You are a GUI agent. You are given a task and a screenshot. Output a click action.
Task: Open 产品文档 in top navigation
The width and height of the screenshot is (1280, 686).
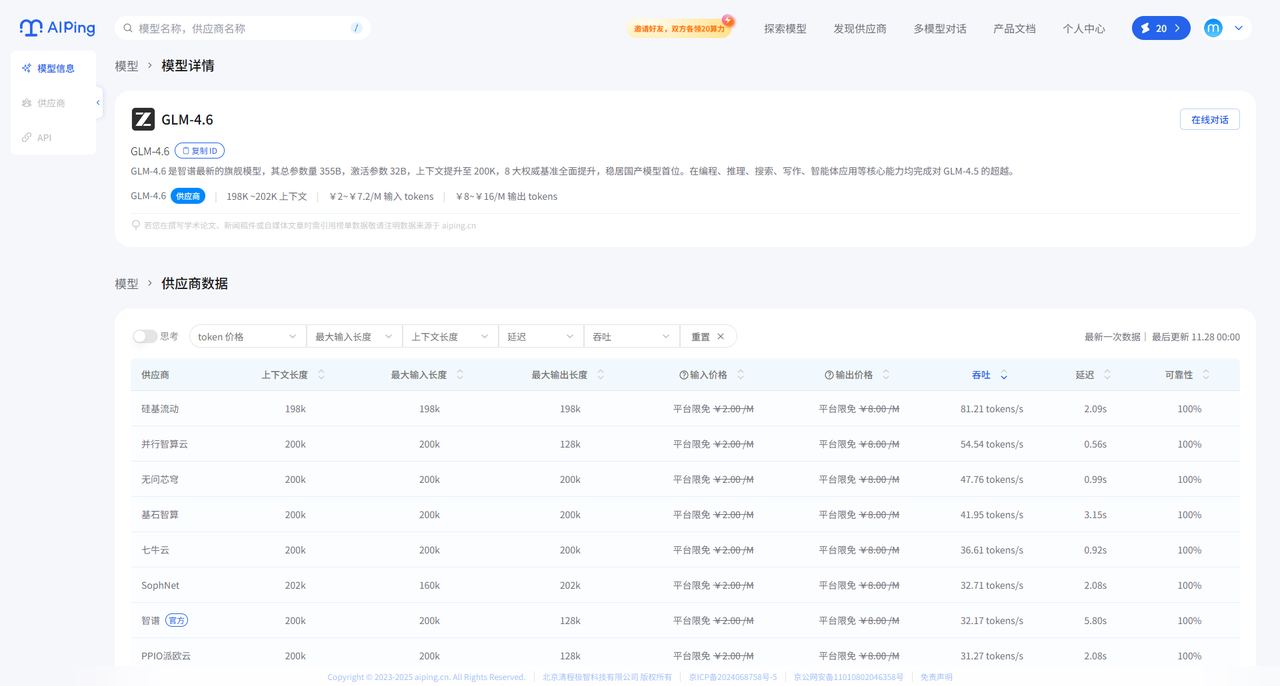click(1014, 29)
